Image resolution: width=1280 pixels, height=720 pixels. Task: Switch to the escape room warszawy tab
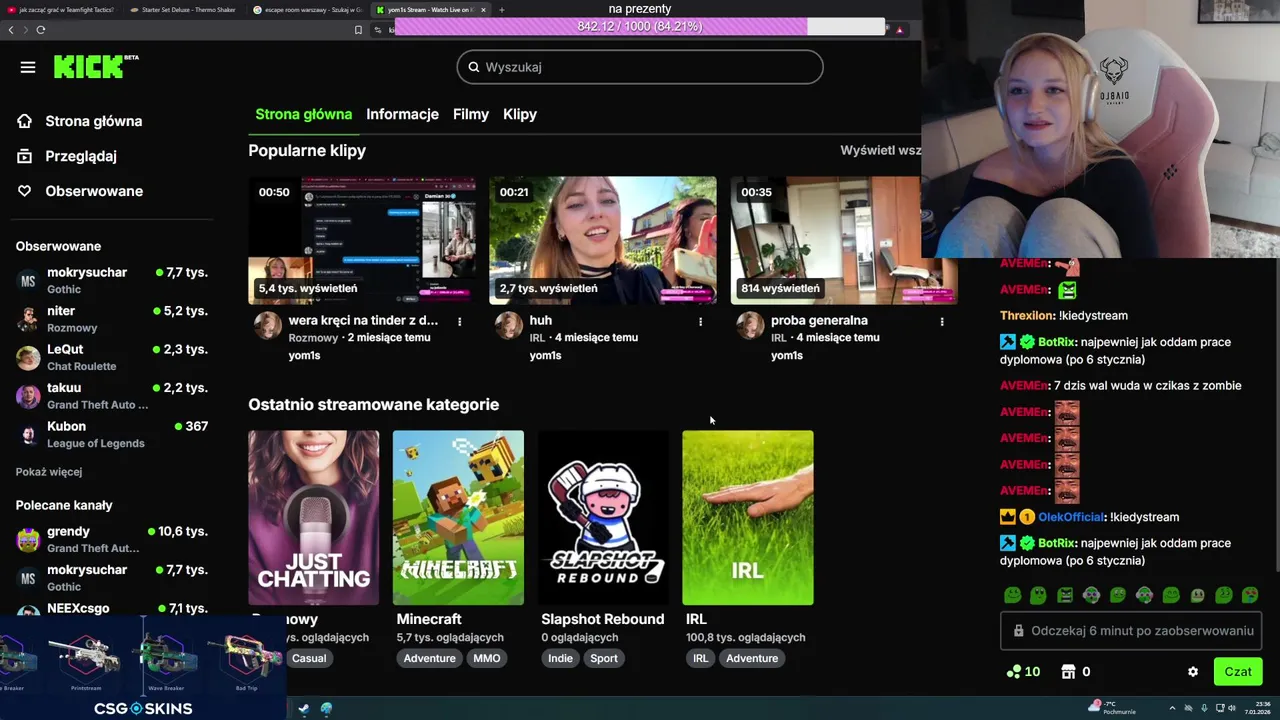(307, 10)
